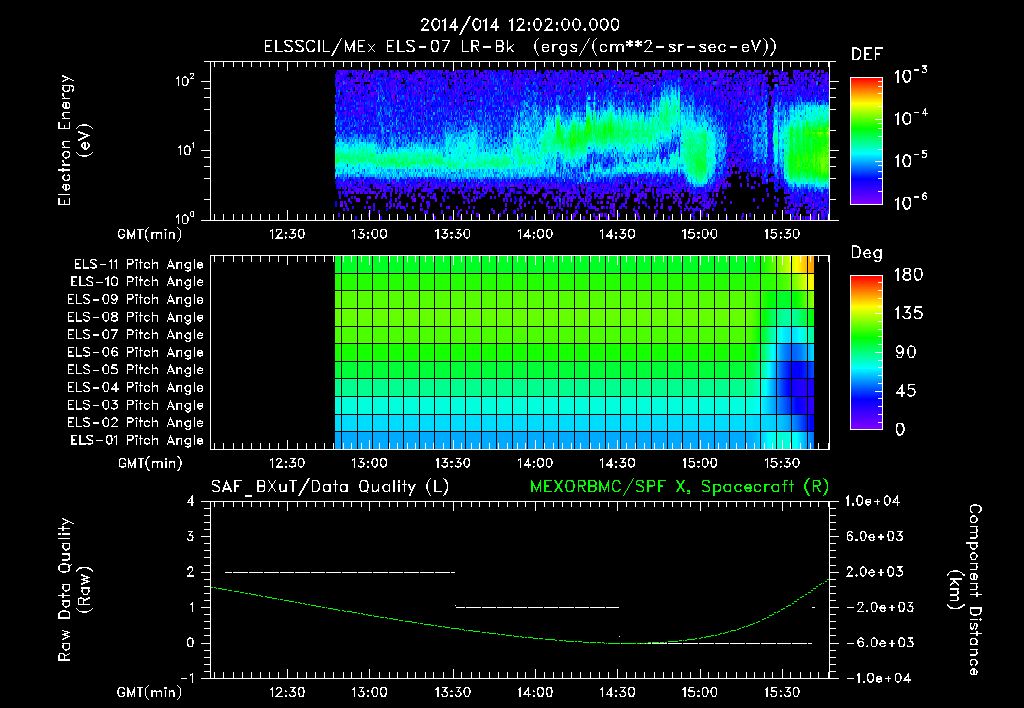Select the 'ELS-10 Pitch Angle' row label

[x=137, y=282]
